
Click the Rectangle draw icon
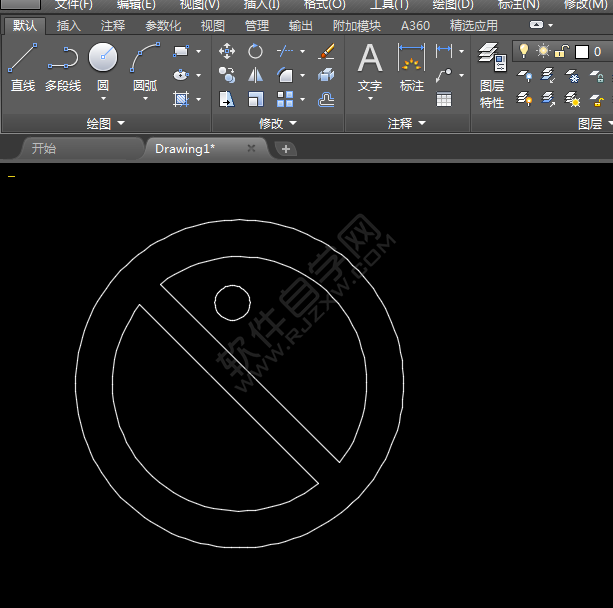tap(181, 51)
